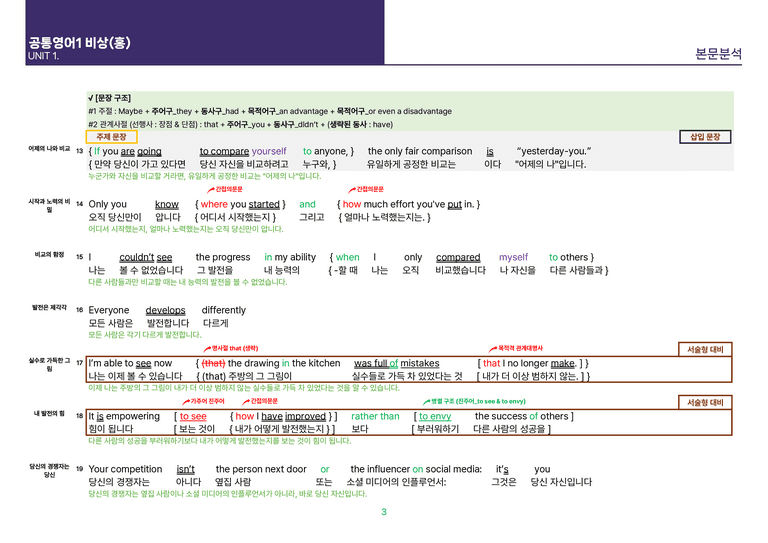Click the '서술형 대비' tag on sentence 18
Viewport: 768px width, 543px height.
pyautogui.click(x=705, y=402)
